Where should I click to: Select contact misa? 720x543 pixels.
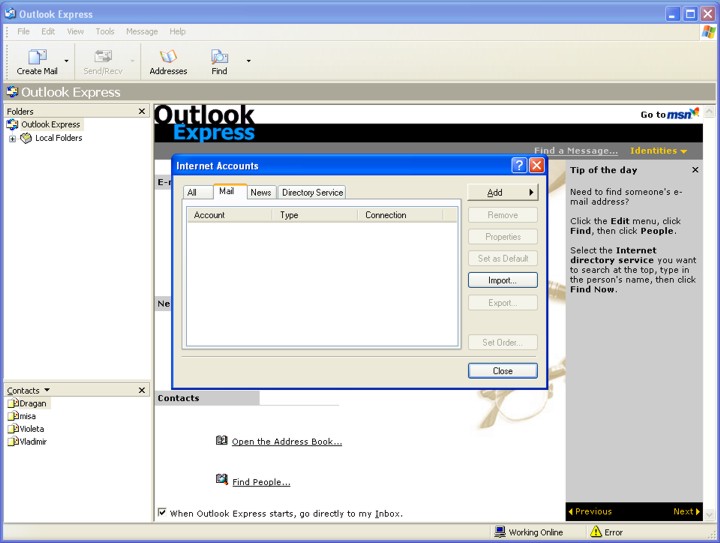(x=28, y=416)
